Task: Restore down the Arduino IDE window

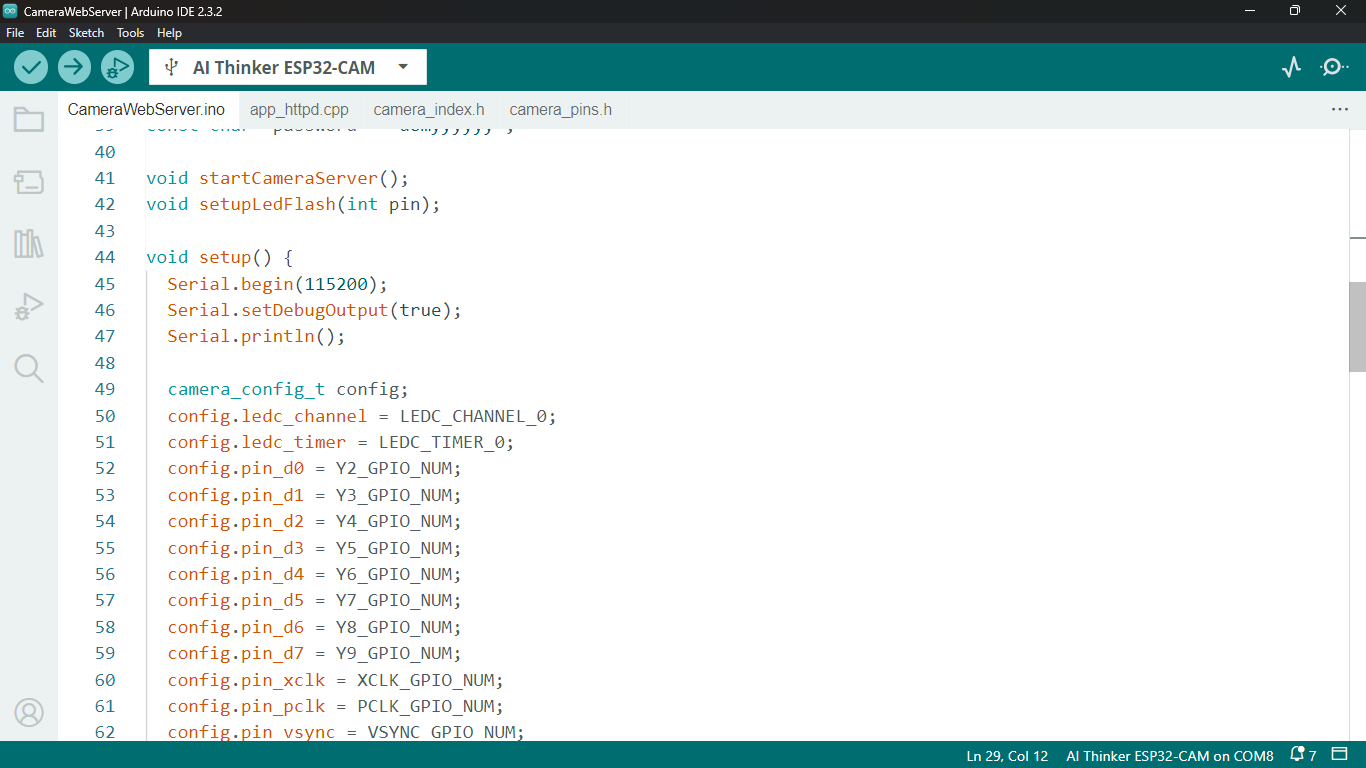Action: [x=1295, y=11]
